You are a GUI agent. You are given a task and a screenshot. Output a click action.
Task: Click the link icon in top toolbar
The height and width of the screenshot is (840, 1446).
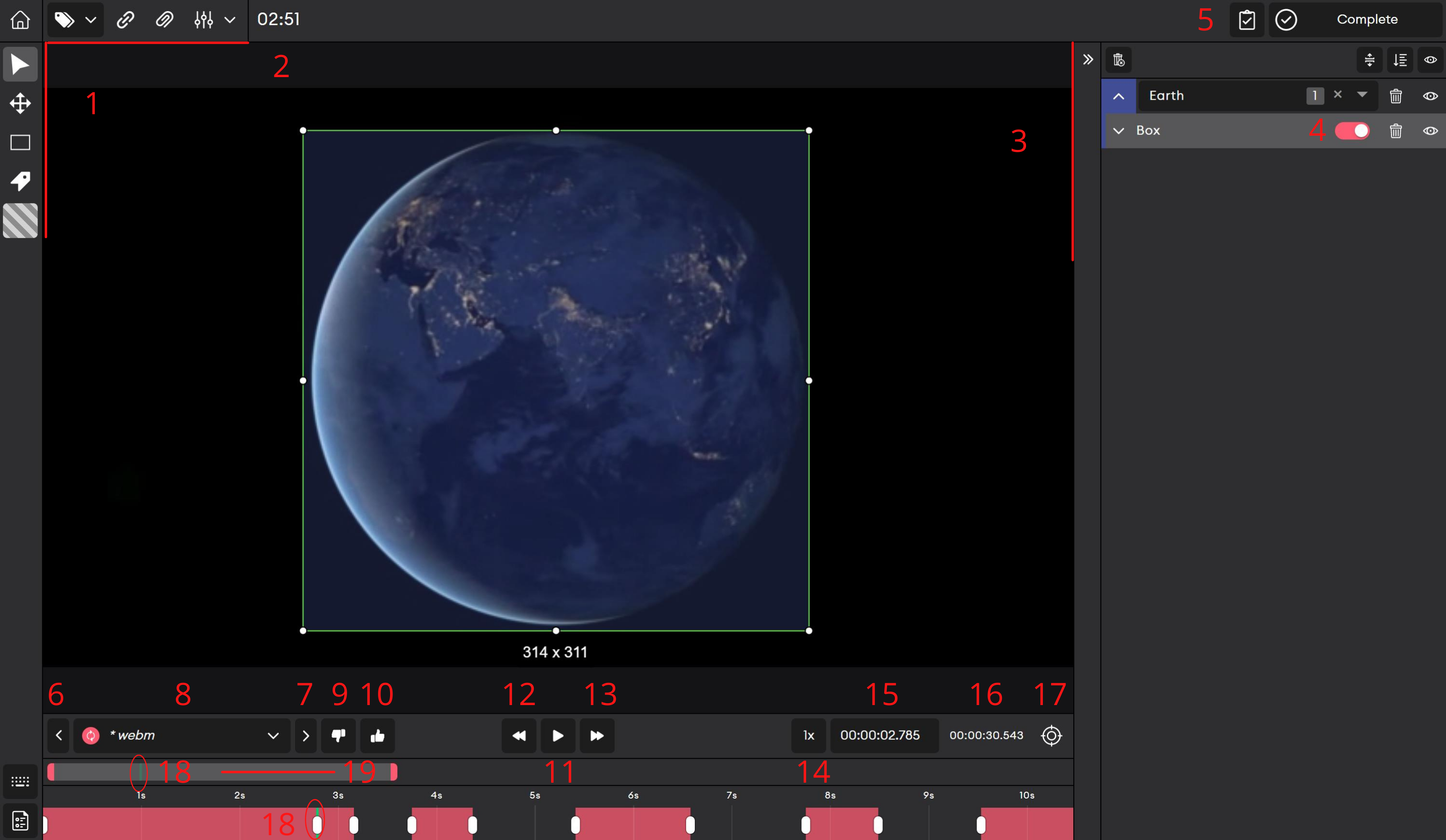coord(125,19)
